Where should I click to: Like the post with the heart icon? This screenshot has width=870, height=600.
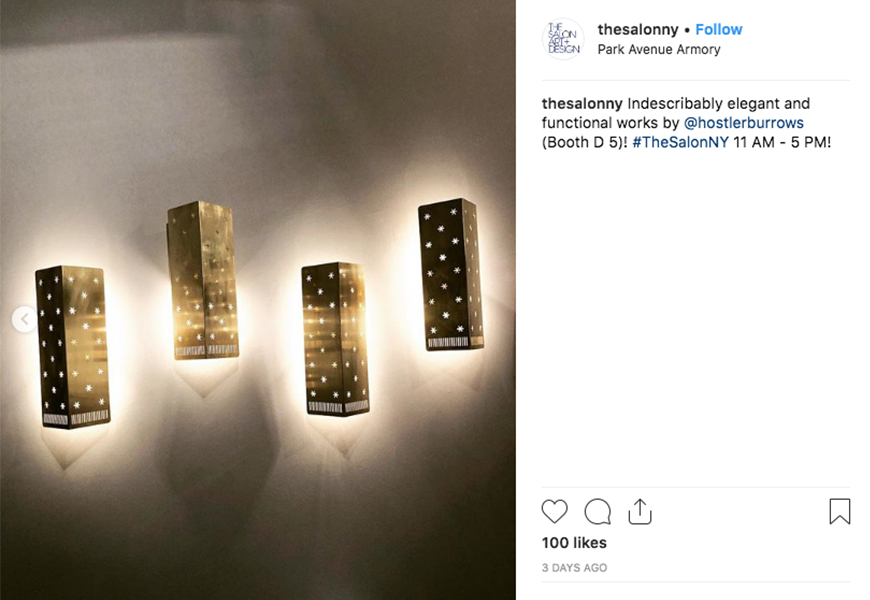point(554,511)
